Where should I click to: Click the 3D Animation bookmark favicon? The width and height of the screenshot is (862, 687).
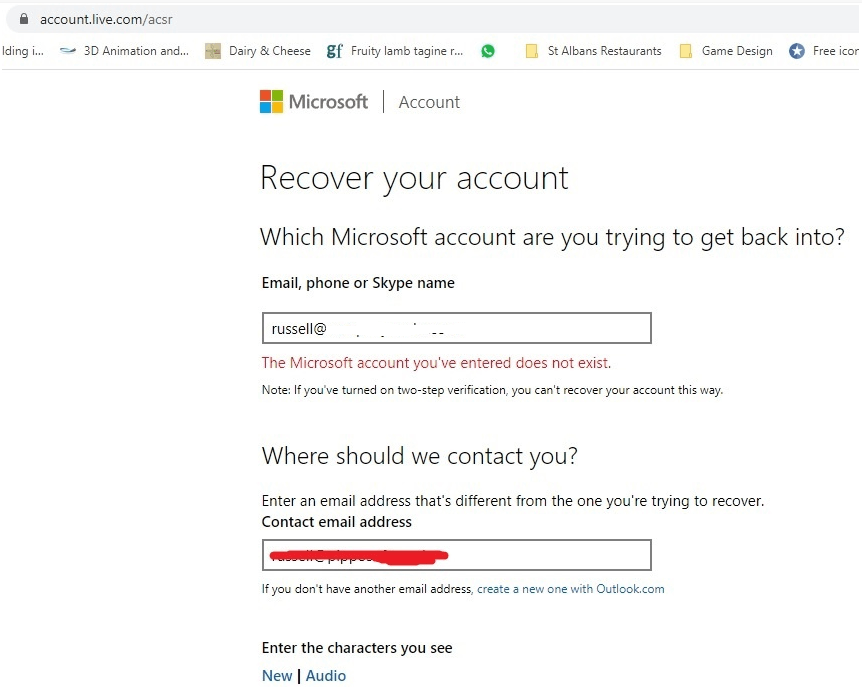pos(68,51)
